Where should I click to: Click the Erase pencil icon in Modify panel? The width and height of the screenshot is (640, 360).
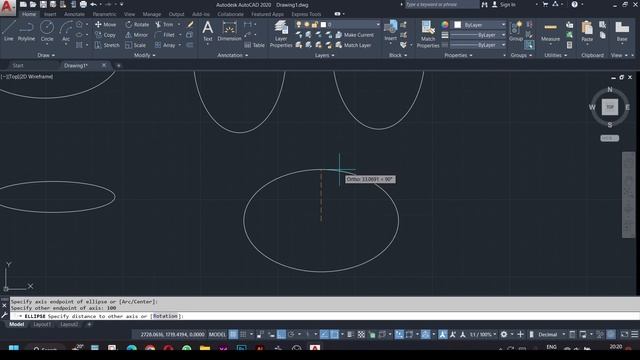[x=190, y=24]
